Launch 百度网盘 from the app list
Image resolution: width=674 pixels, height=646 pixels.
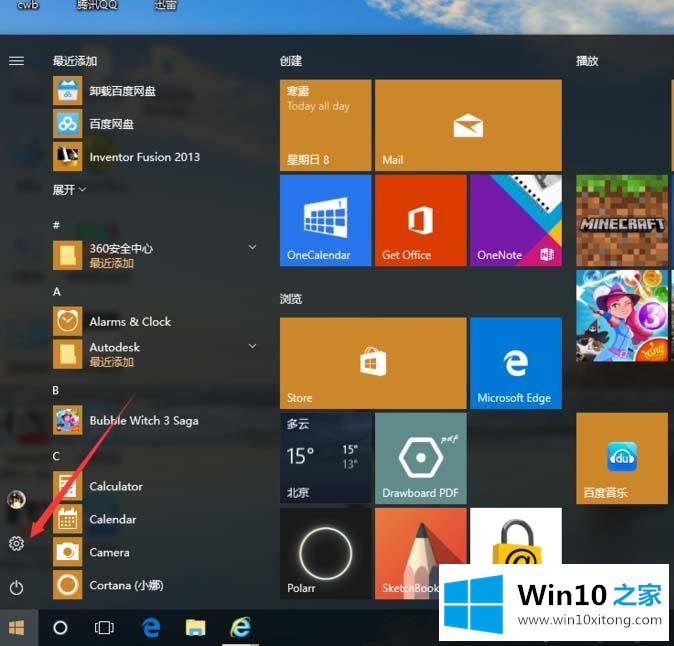[x=156, y=124]
